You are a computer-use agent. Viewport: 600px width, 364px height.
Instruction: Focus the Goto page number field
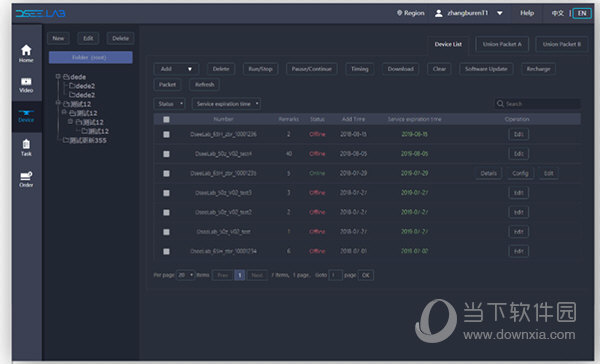[336, 275]
